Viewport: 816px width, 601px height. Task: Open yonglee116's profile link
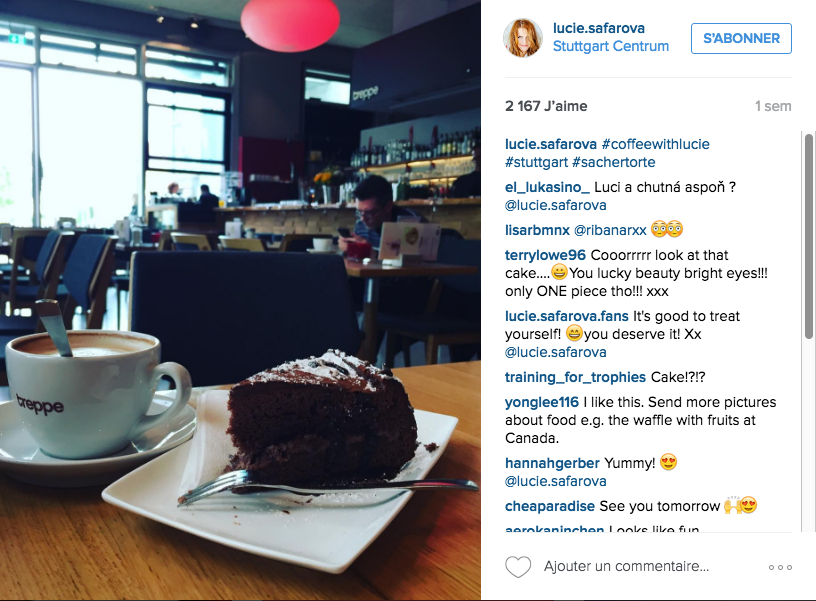542,402
